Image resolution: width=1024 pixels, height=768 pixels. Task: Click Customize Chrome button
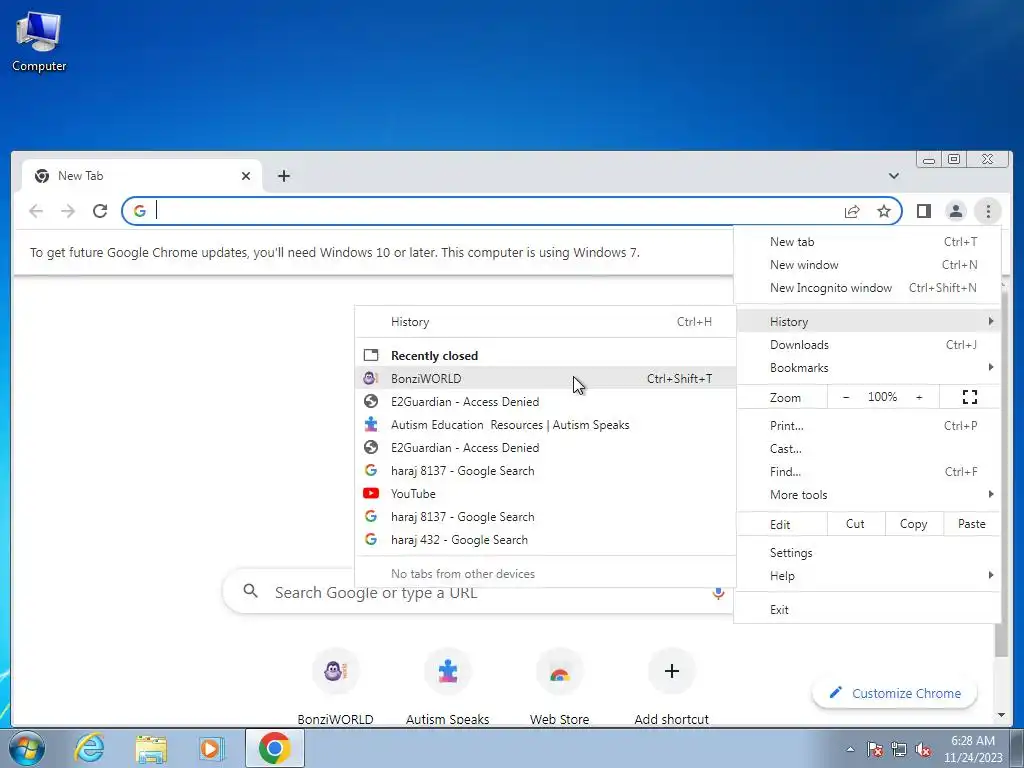895,693
